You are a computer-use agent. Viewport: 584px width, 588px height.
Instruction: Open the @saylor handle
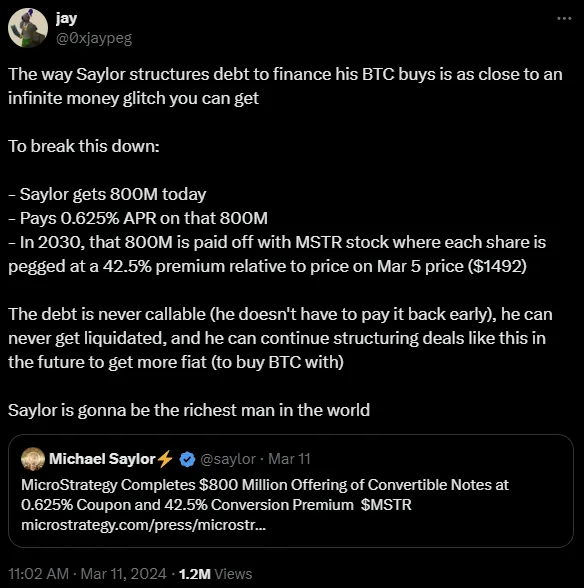point(228,459)
